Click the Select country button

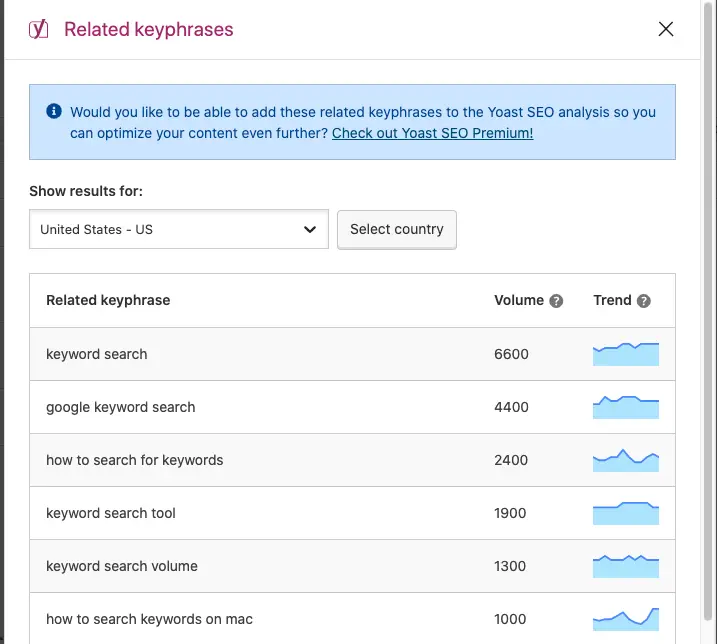397,230
